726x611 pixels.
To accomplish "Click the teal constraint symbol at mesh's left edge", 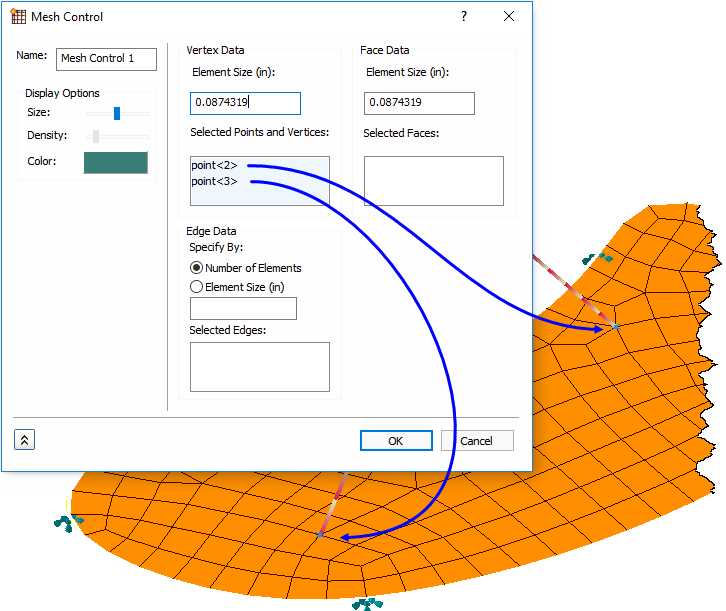I will pos(69,523).
